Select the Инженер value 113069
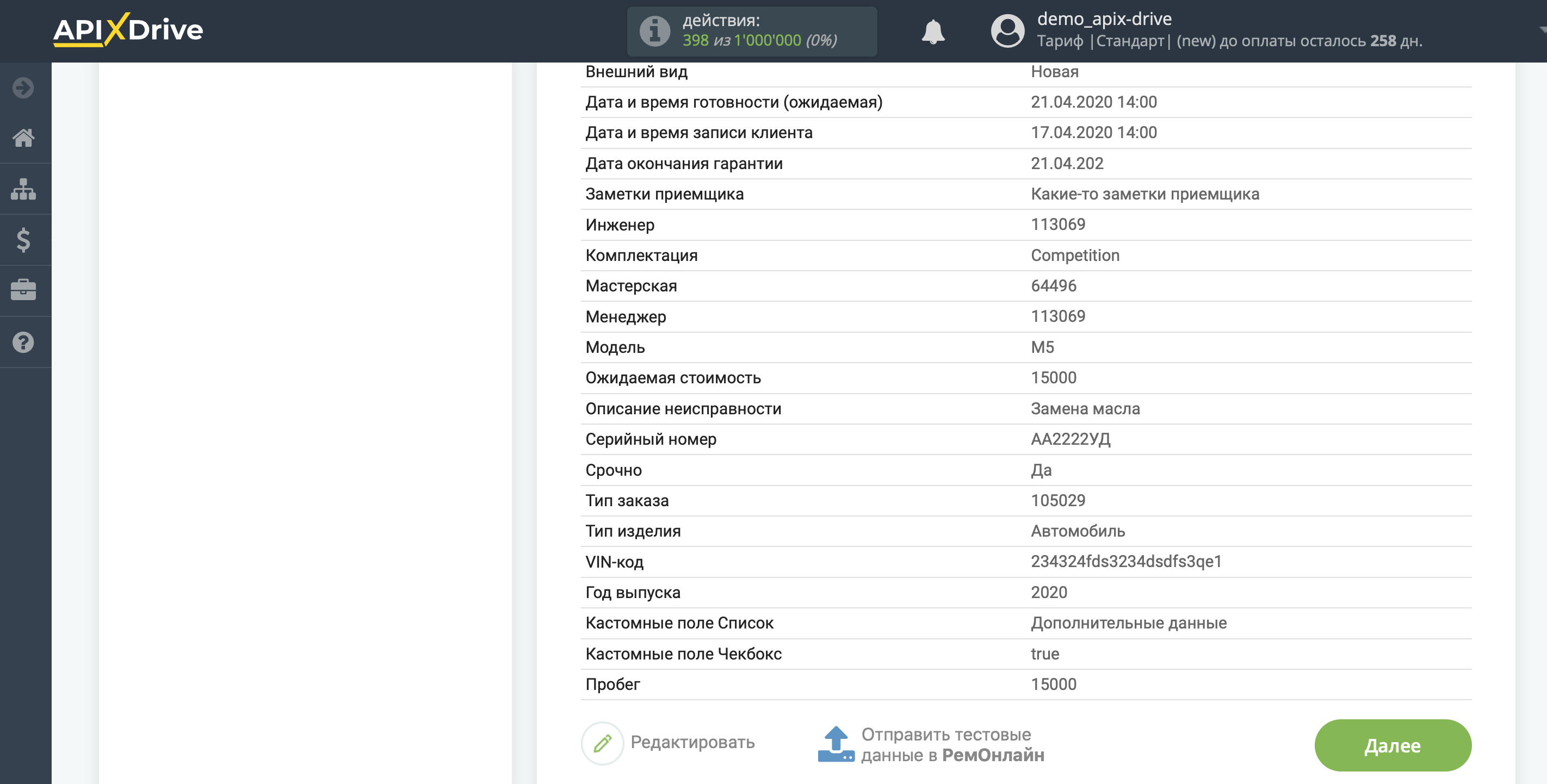This screenshot has height=784, width=1547. pyautogui.click(x=1058, y=225)
